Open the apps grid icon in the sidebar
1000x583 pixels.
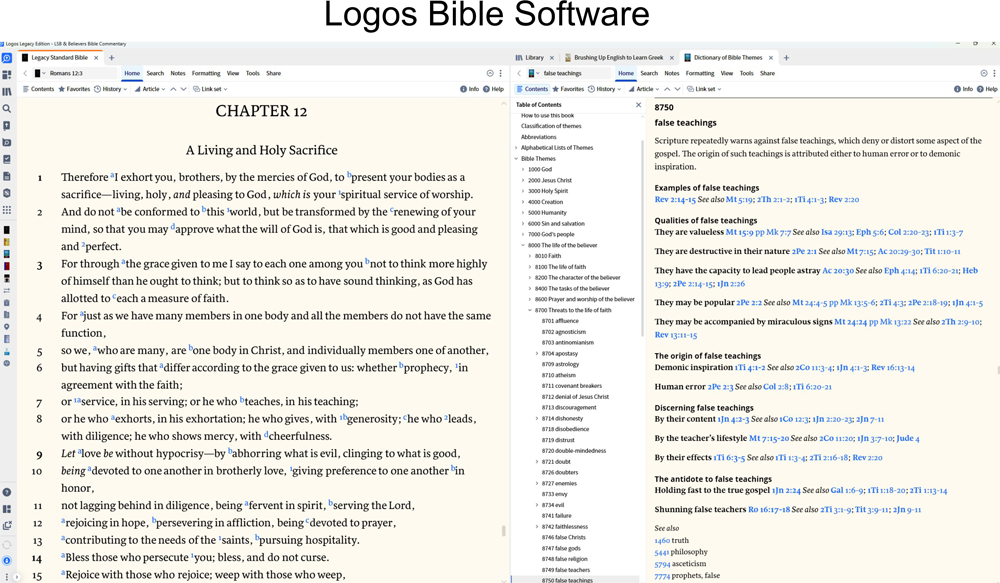pos(7,210)
